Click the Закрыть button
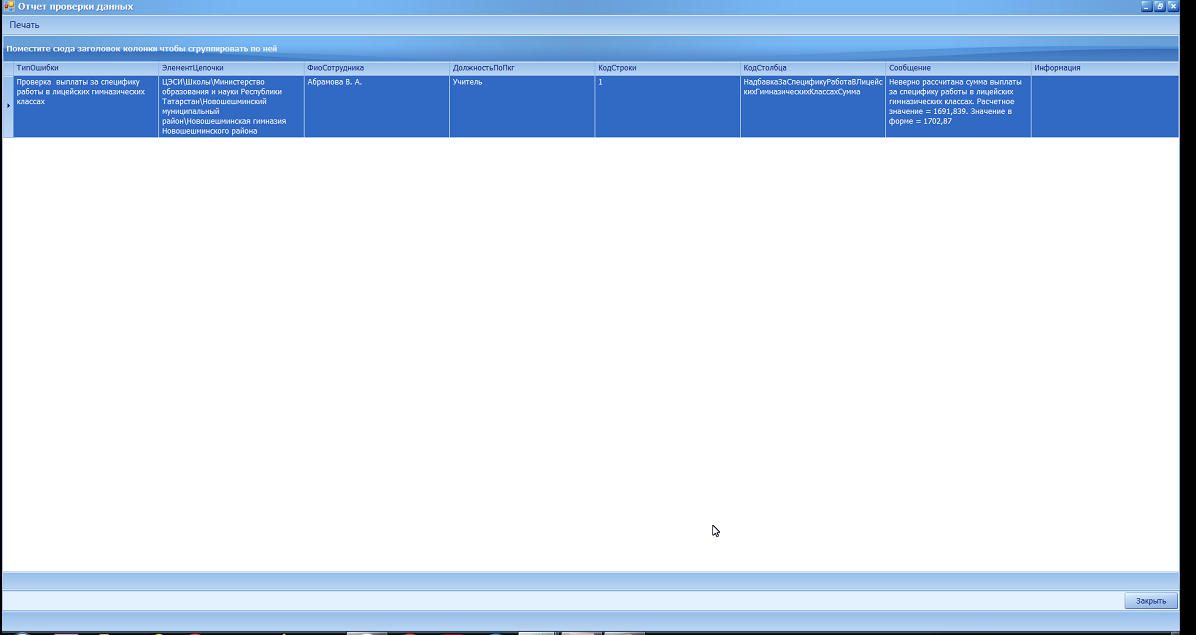The height and width of the screenshot is (635, 1196). 1151,601
